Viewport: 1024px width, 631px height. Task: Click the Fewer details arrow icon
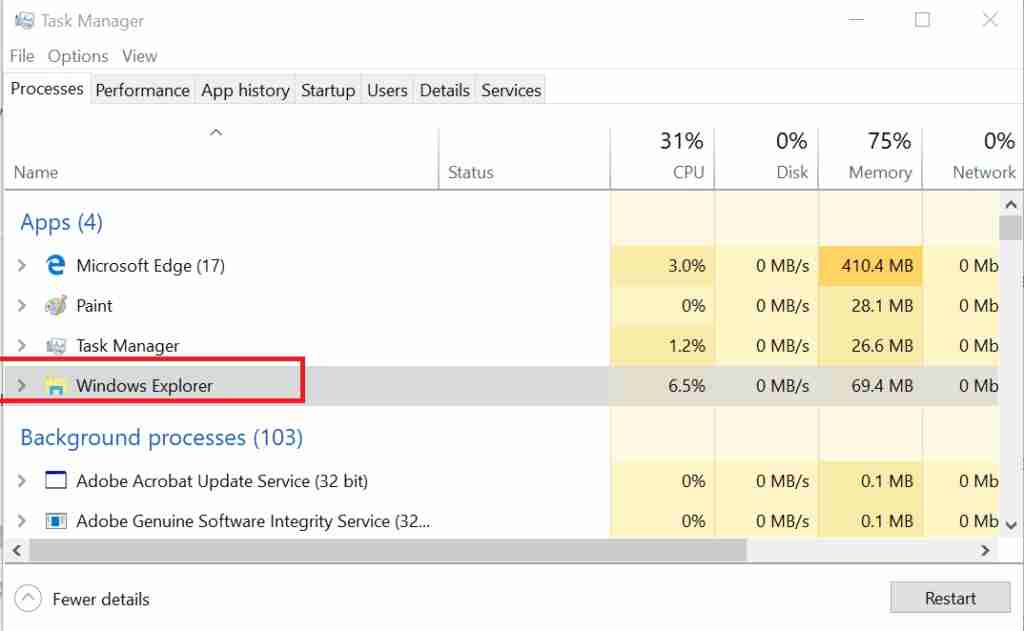[29, 598]
